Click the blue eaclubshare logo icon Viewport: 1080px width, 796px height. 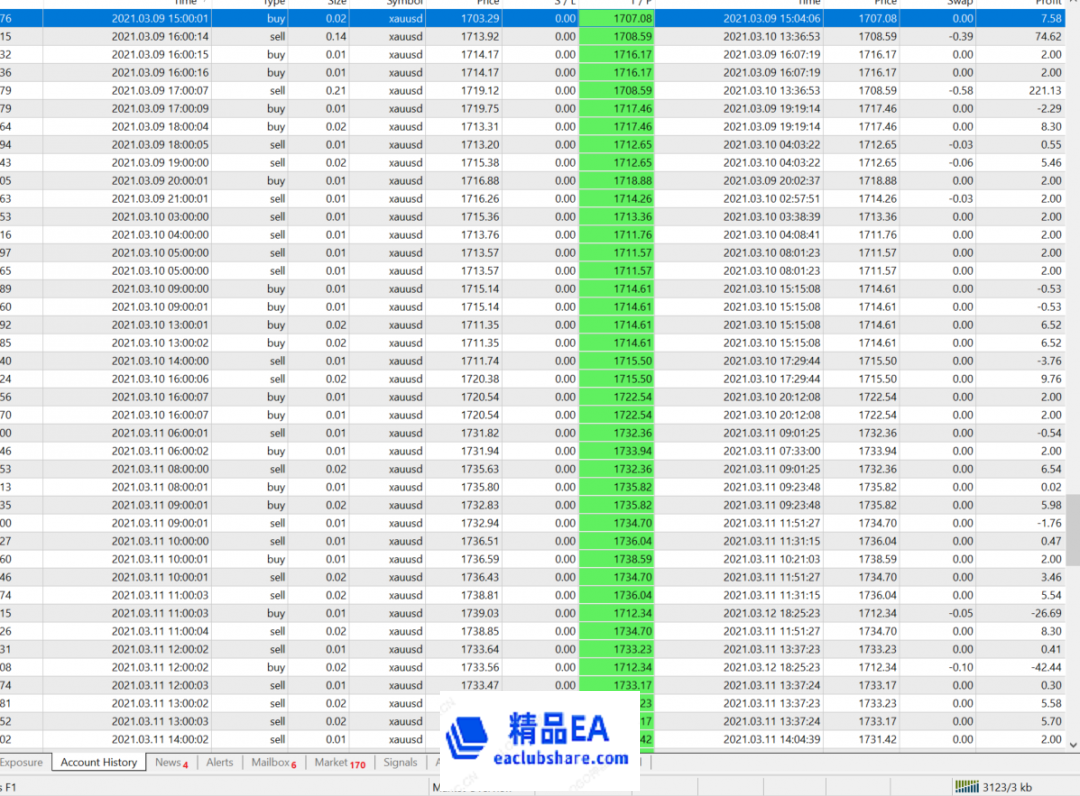467,739
